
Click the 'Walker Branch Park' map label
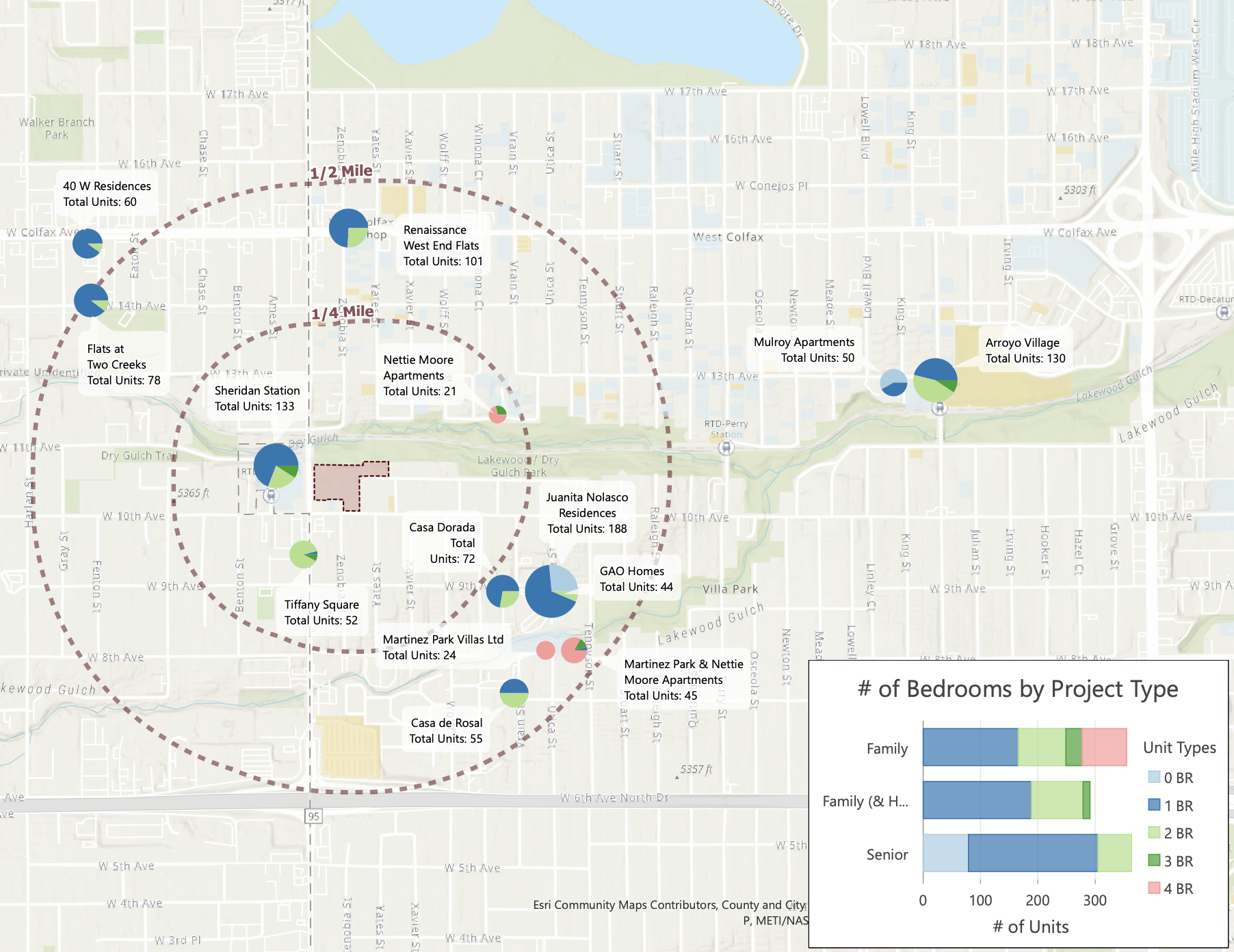57,128
